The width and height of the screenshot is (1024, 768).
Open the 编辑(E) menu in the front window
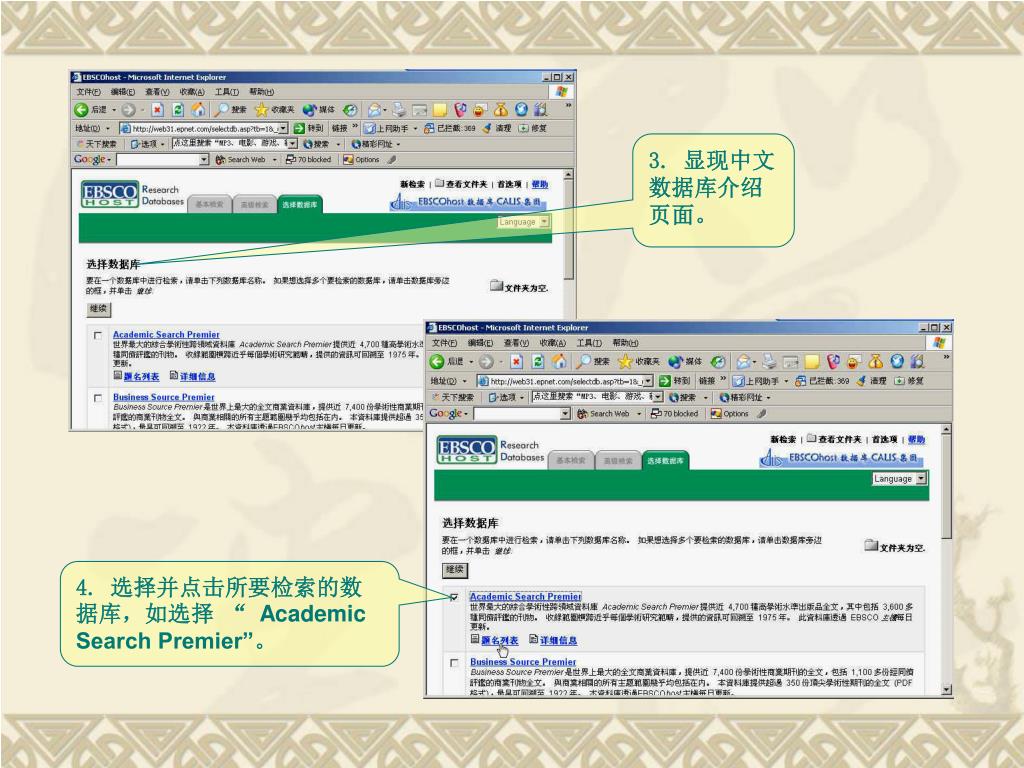click(480, 343)
